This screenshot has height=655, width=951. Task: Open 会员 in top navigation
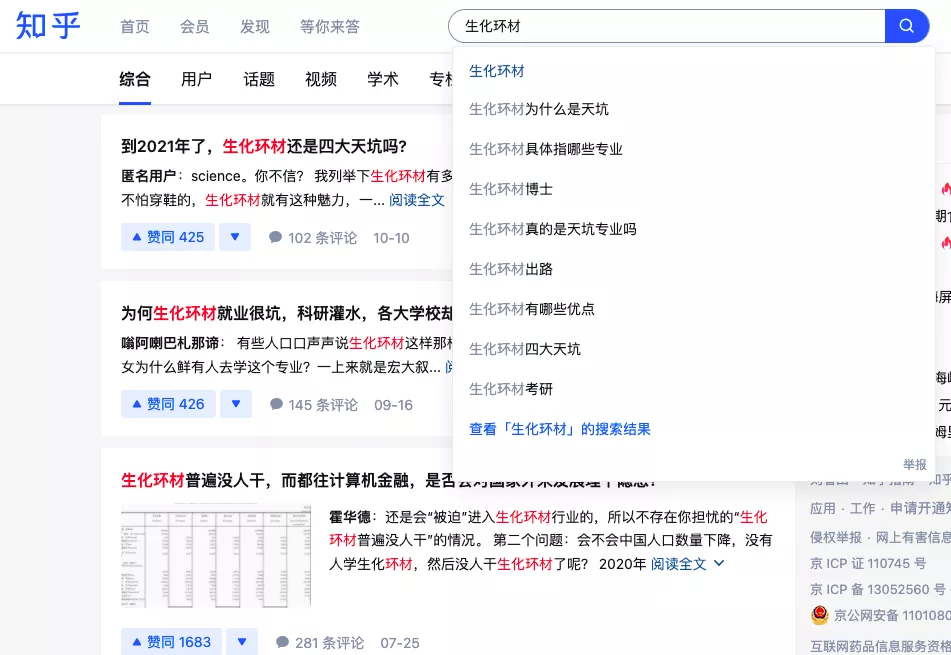coord(195,26)
